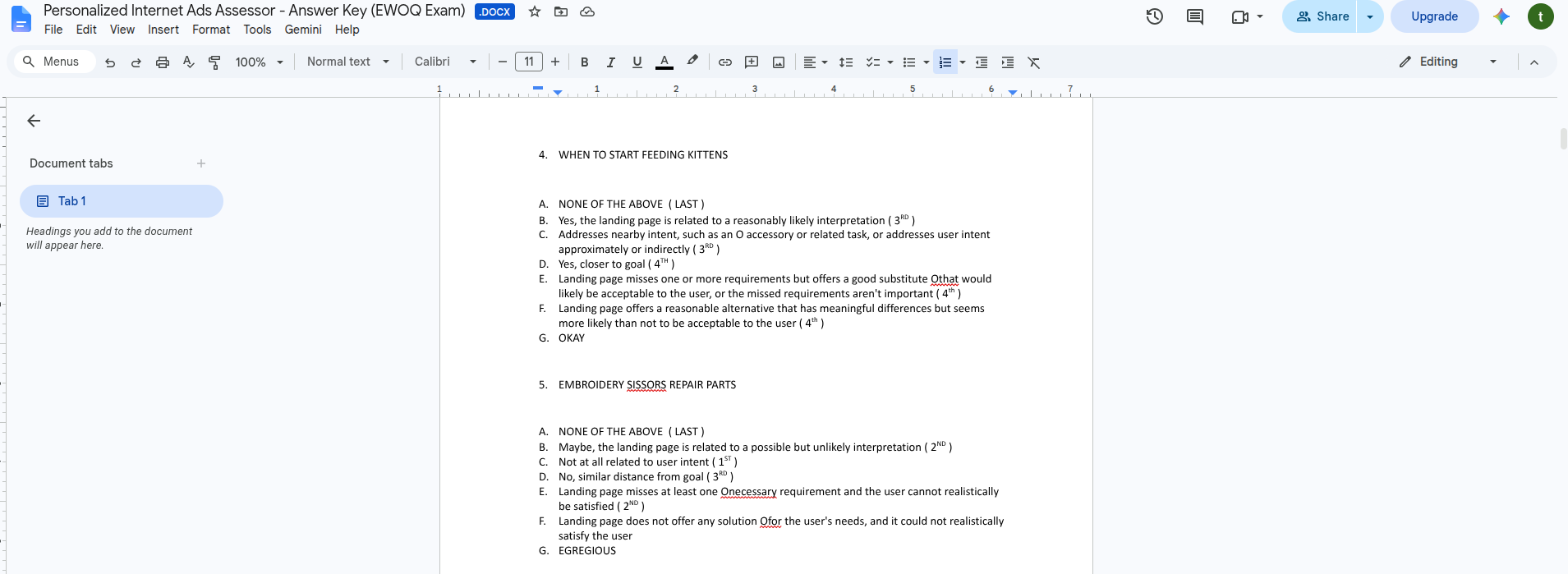Activate the paint format tool

[x=215, y=62]
